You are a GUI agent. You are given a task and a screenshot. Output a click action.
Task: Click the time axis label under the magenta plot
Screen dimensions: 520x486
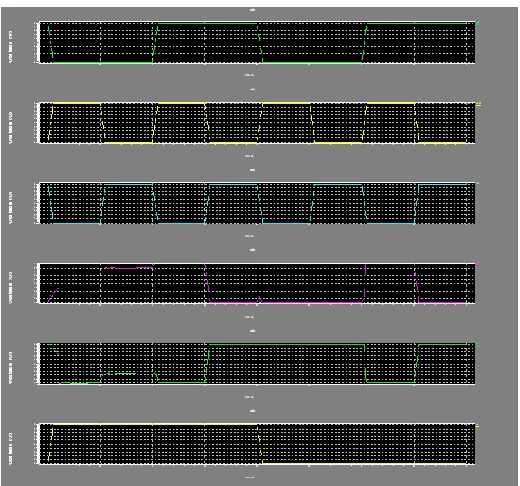tap(249, 317)
